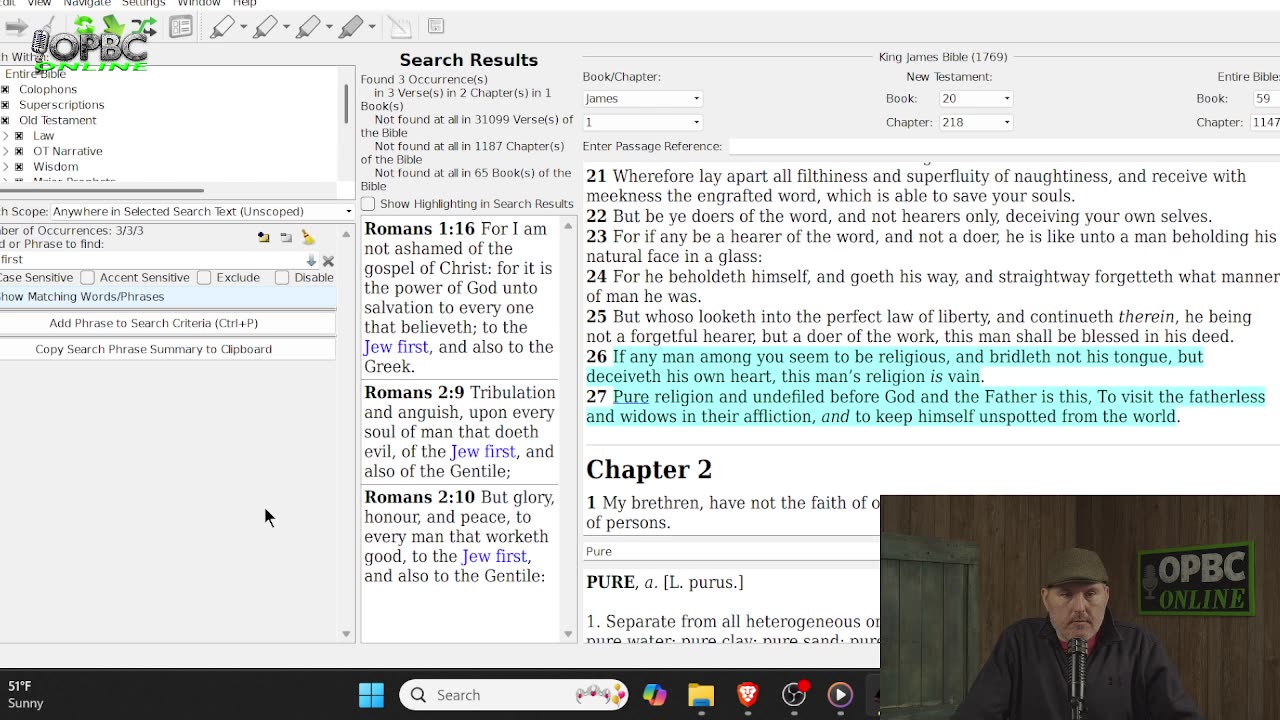Select the third highlighter tool
This screenshot has height=720, width=1280.
coord(308,27)
